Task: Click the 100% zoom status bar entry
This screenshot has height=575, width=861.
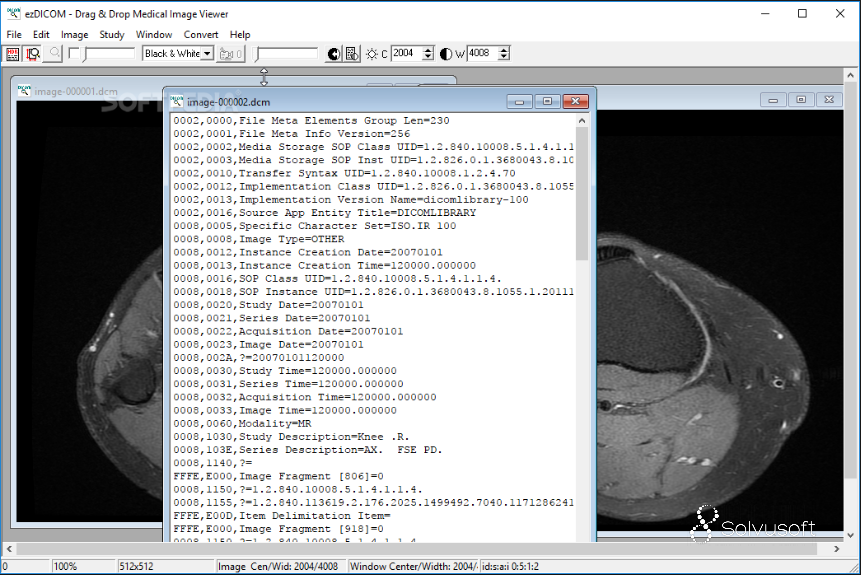Action: click(83, 566)
